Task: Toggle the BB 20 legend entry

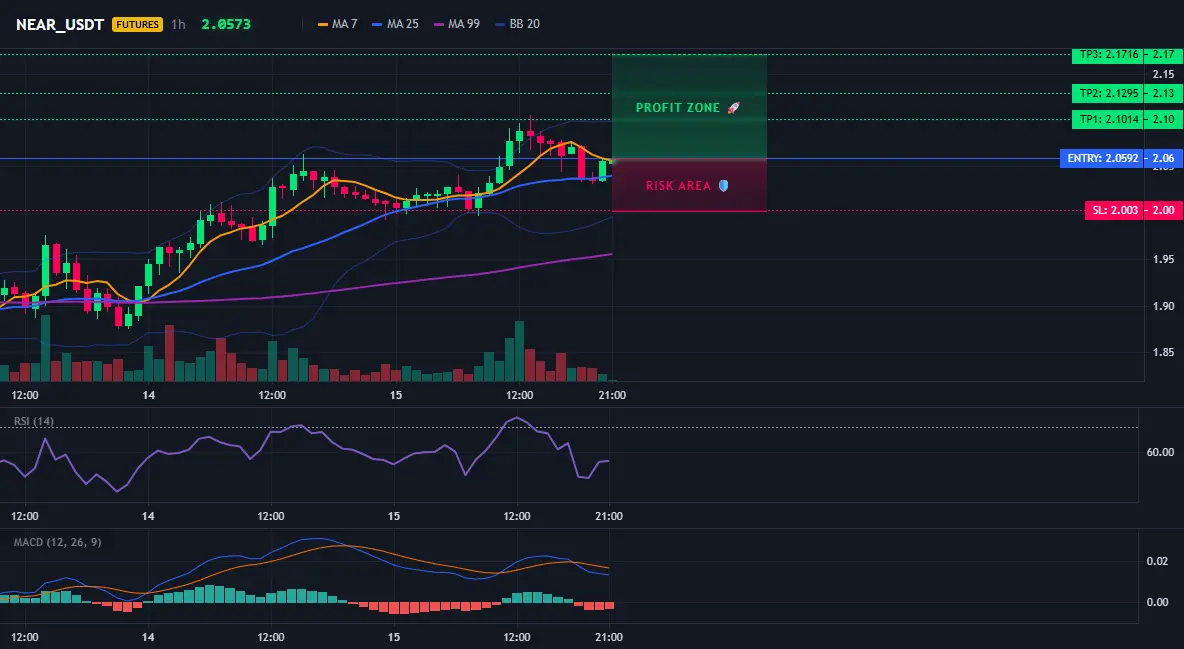Action: click(x=518, y=24)
